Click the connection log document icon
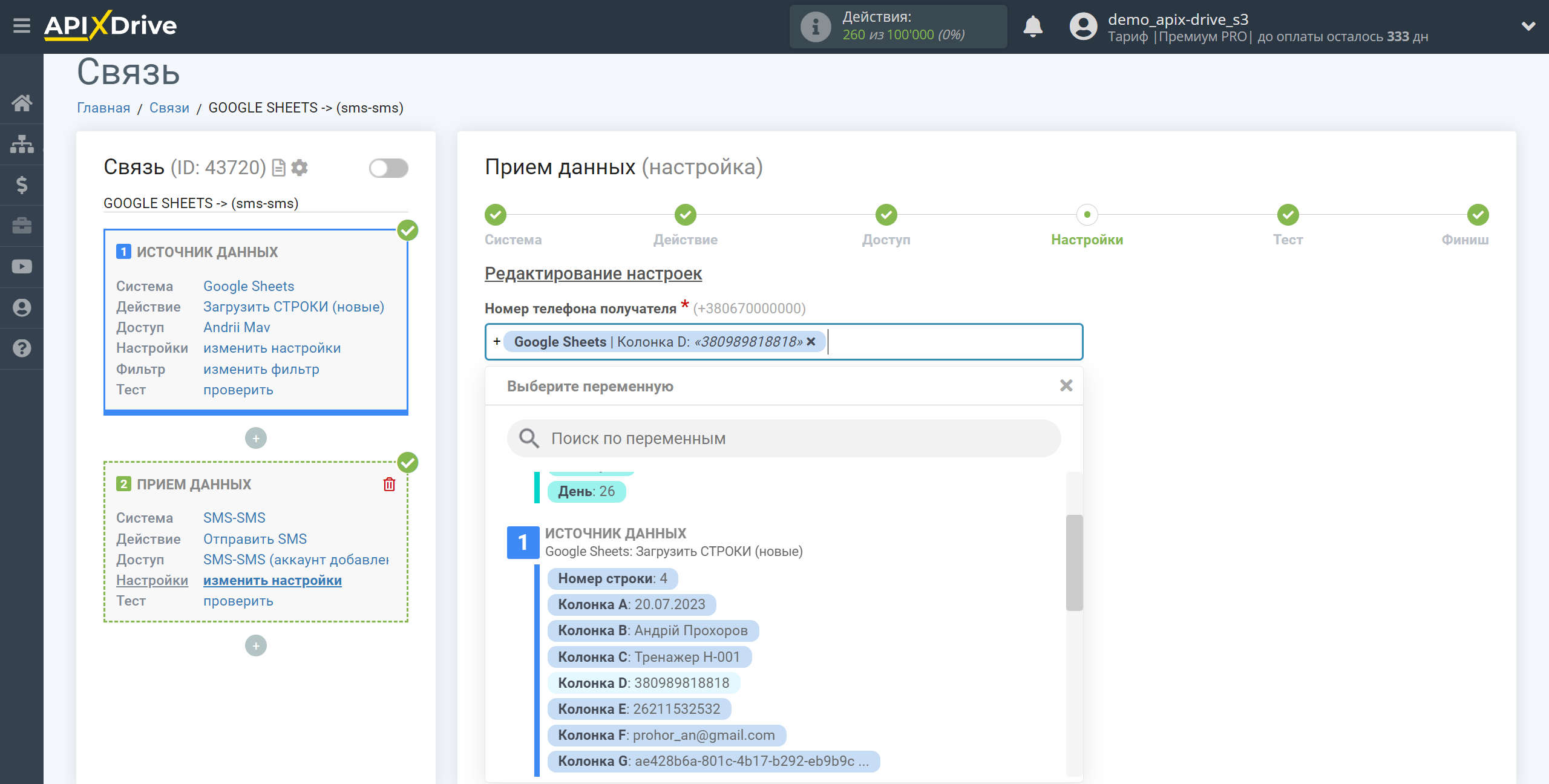The height and width of the screenshot is (784, 1549). [x=279, y=168]
